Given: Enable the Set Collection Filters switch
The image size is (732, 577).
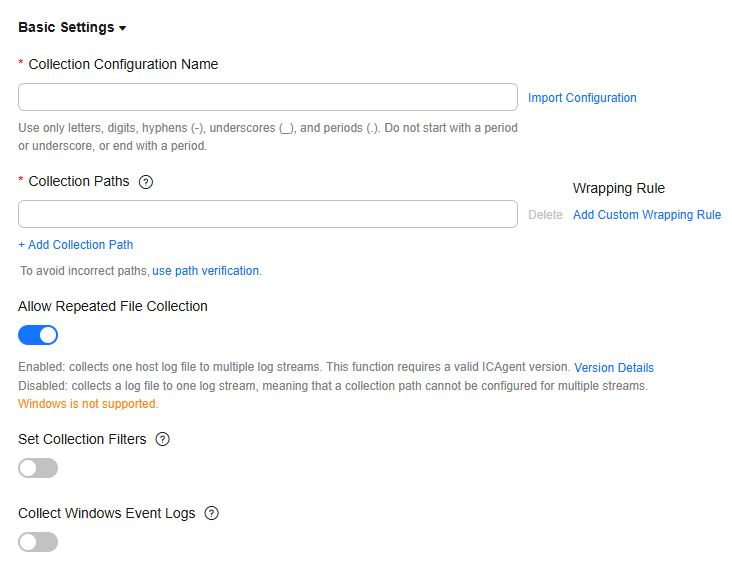Looking at the screenshot, I should point(38,468).
